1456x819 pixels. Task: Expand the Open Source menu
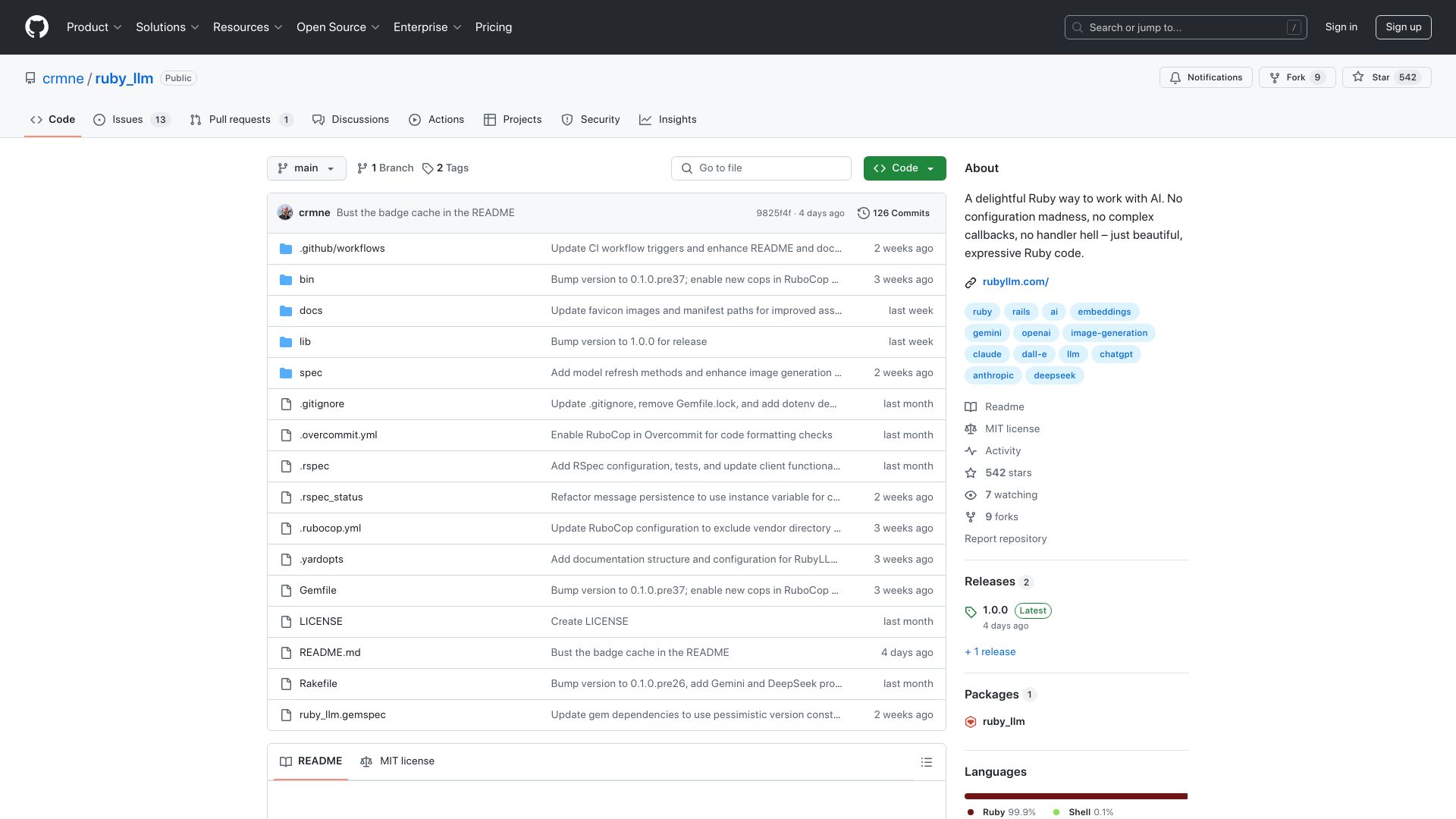coord(338,27)
